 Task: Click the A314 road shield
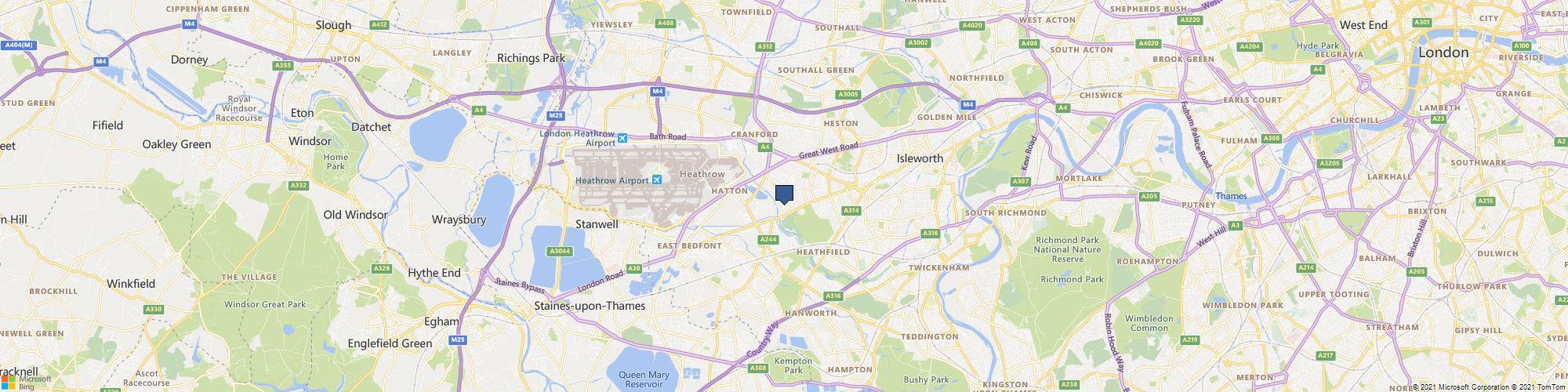851,211
